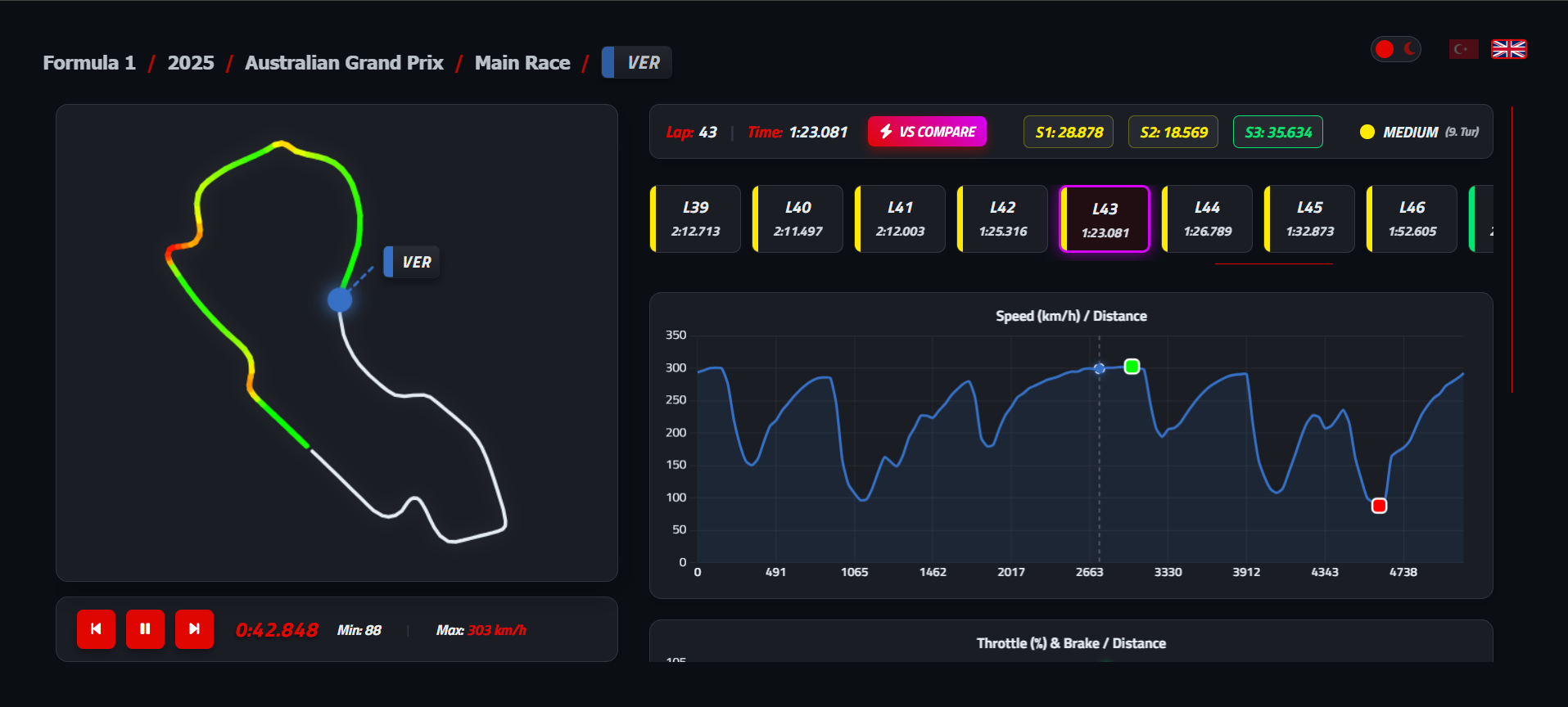Switch language with the Turkish flag
This screenshot has width=1568, height=707.
1463,50
